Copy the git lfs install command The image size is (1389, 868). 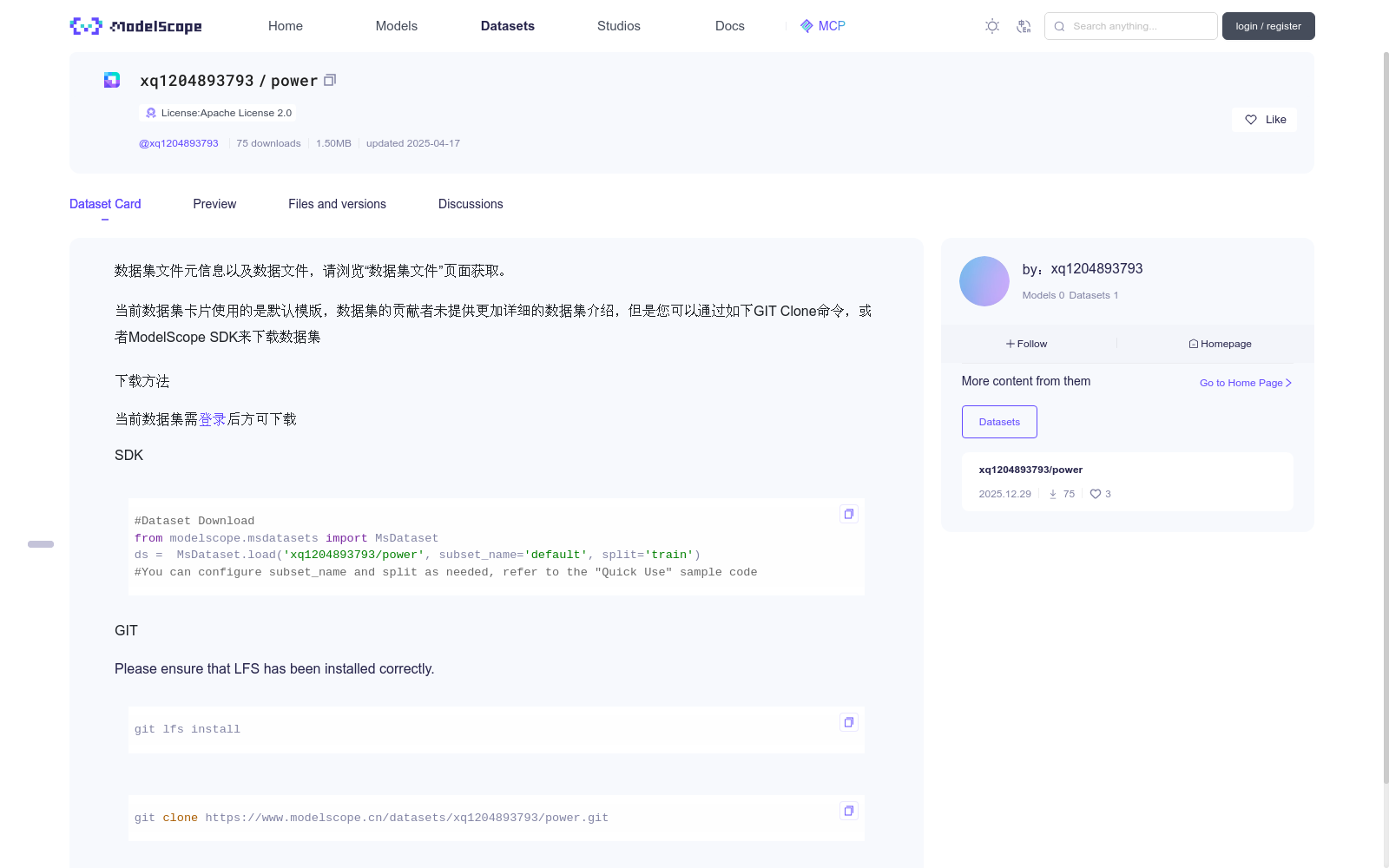pos(849,722)
